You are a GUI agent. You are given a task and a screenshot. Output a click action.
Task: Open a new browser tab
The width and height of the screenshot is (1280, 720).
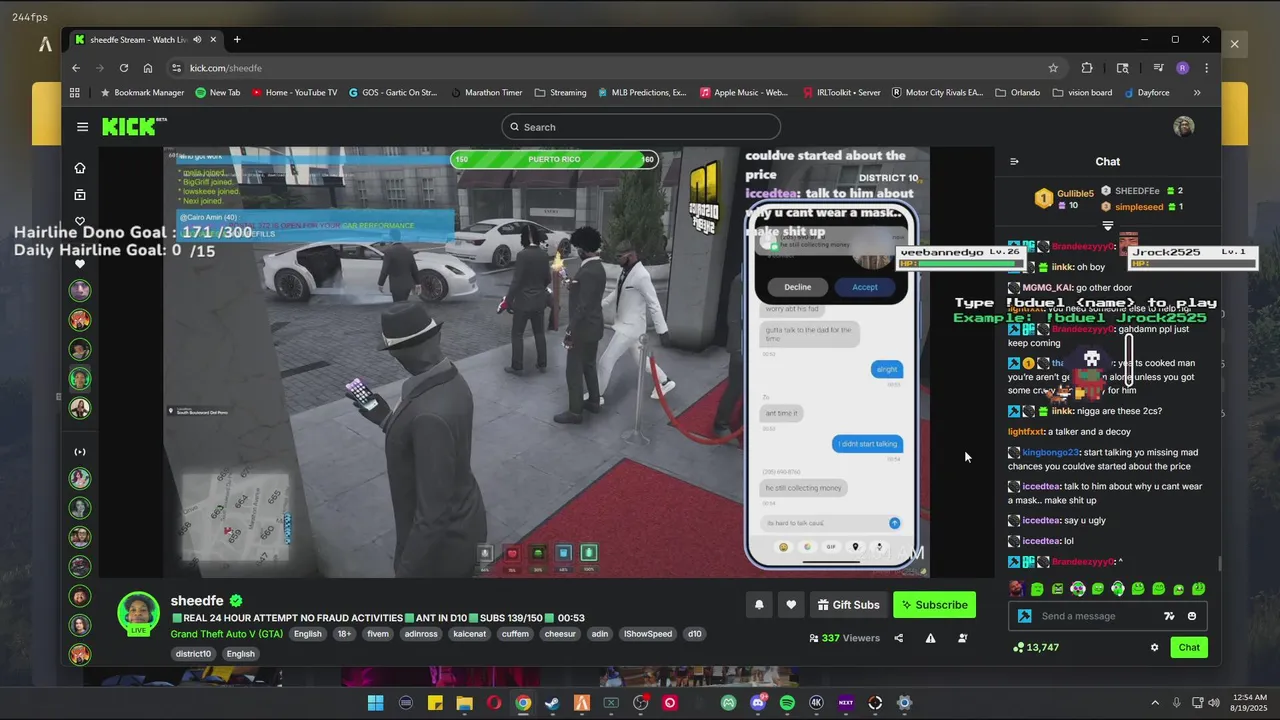(x=237, y=40)
